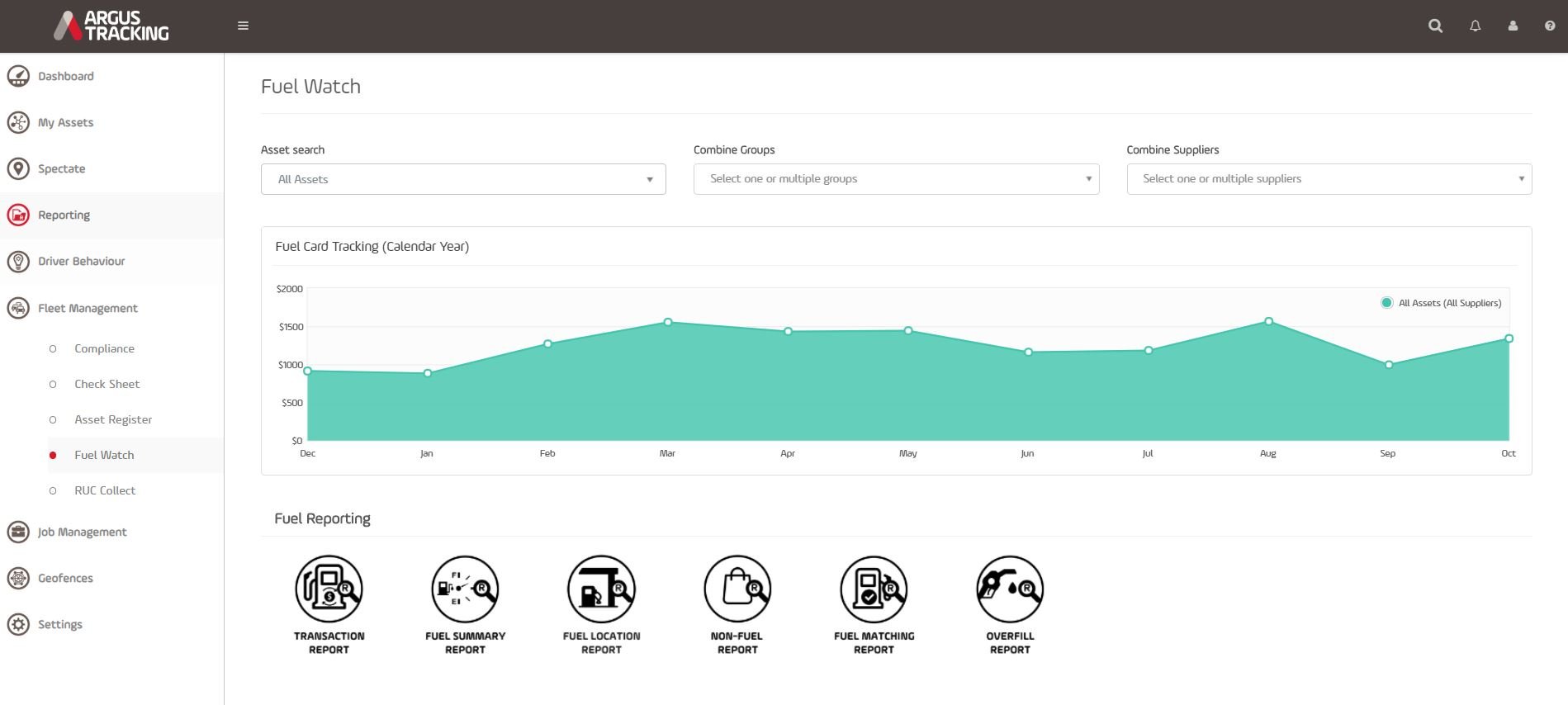
Task: Select Fuel Watch submenu item
Action: 104,455
